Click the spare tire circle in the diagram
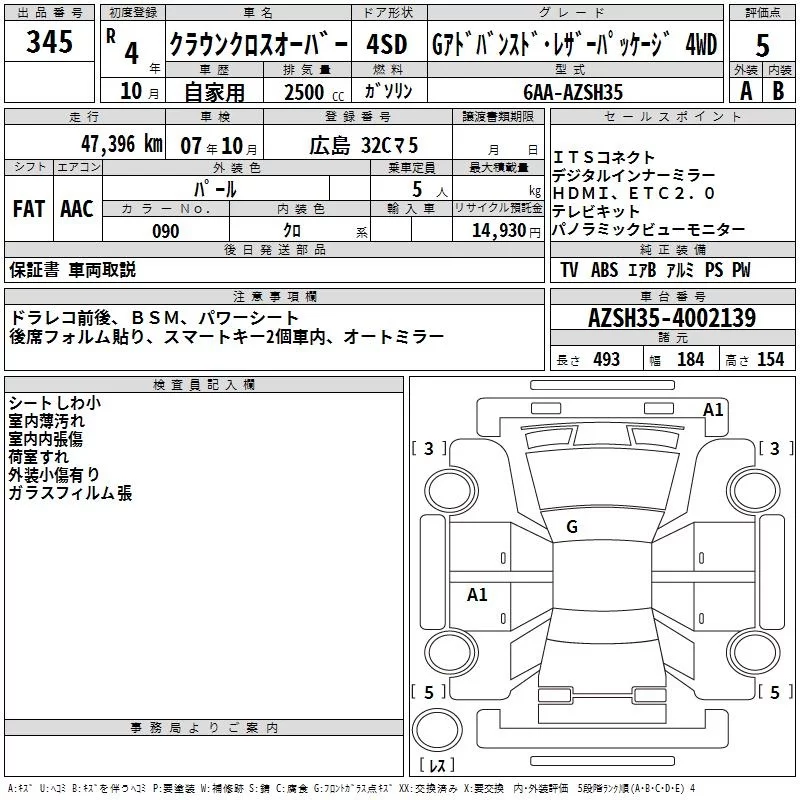 tap(437, 731)
